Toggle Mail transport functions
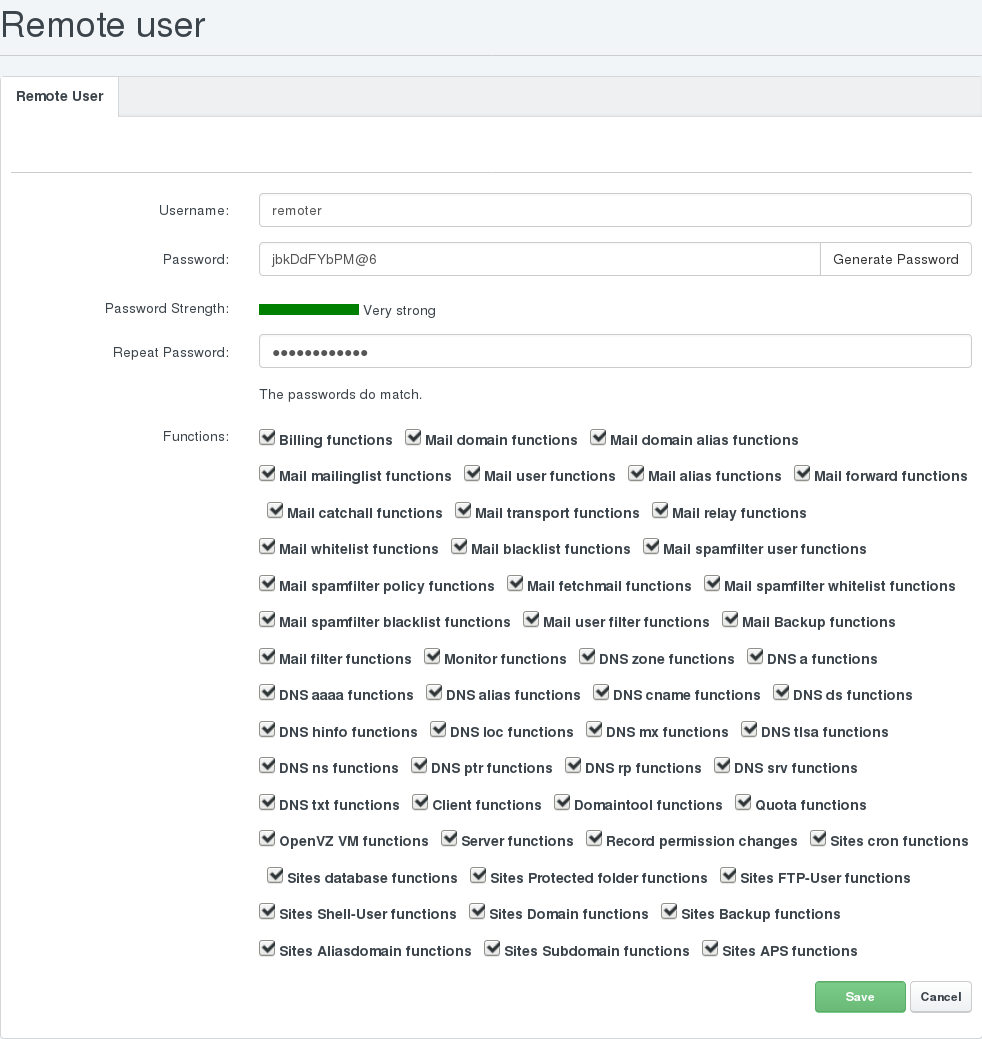Screen dimensions: 982x1039 (463, 510)
